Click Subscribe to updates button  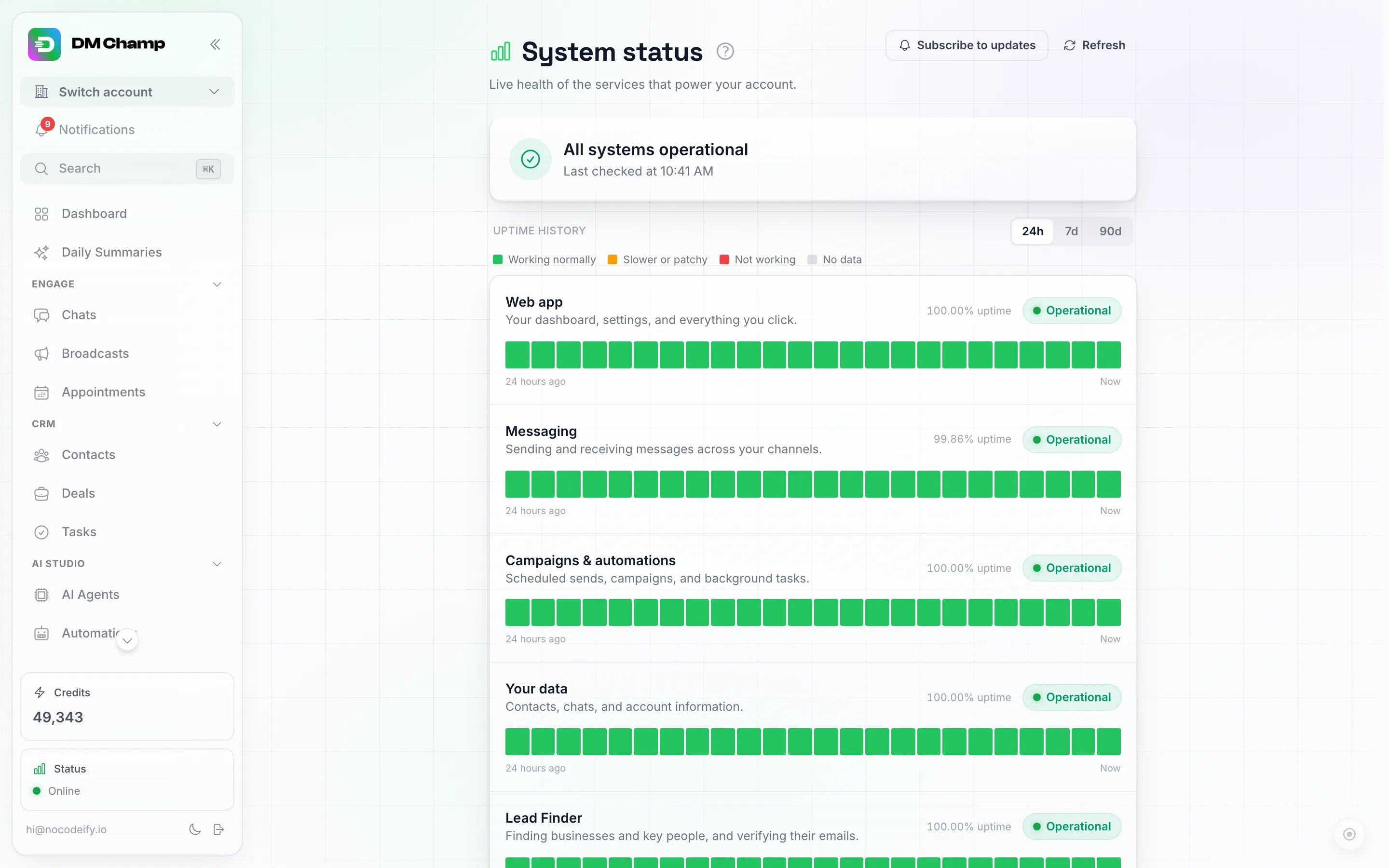(967, 45)
